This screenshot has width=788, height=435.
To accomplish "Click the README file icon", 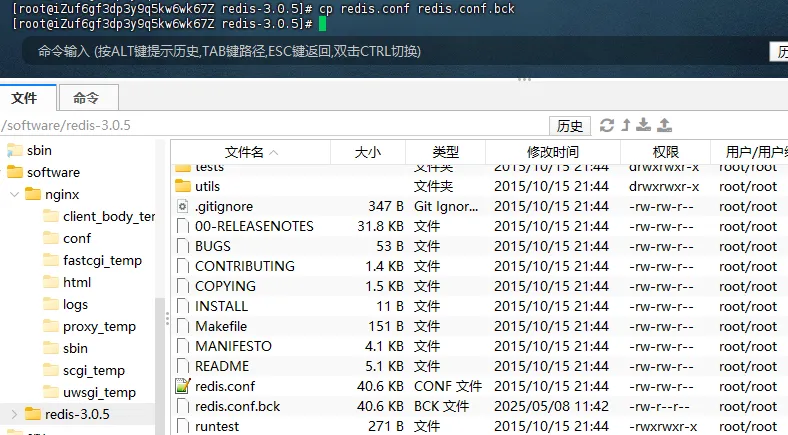I will click(x=183, y=366).
